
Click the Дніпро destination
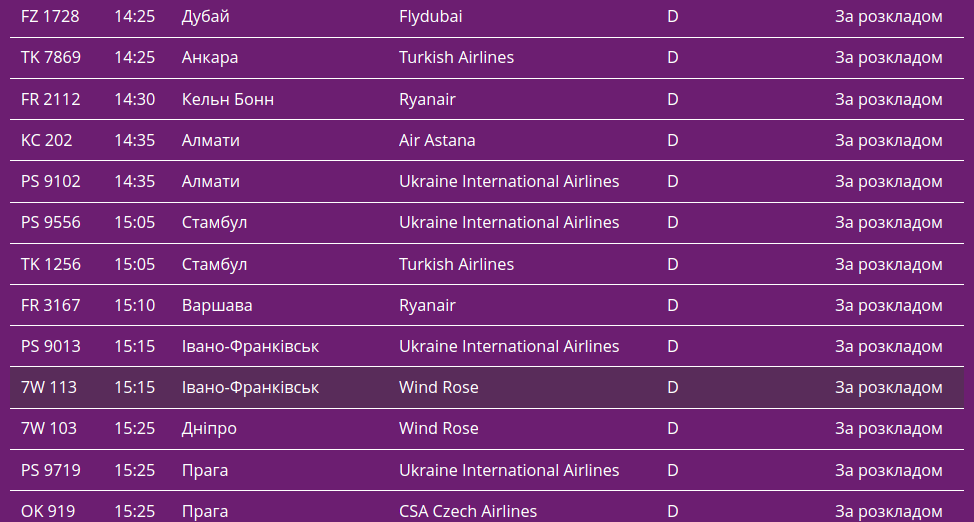tap(209, 428)
